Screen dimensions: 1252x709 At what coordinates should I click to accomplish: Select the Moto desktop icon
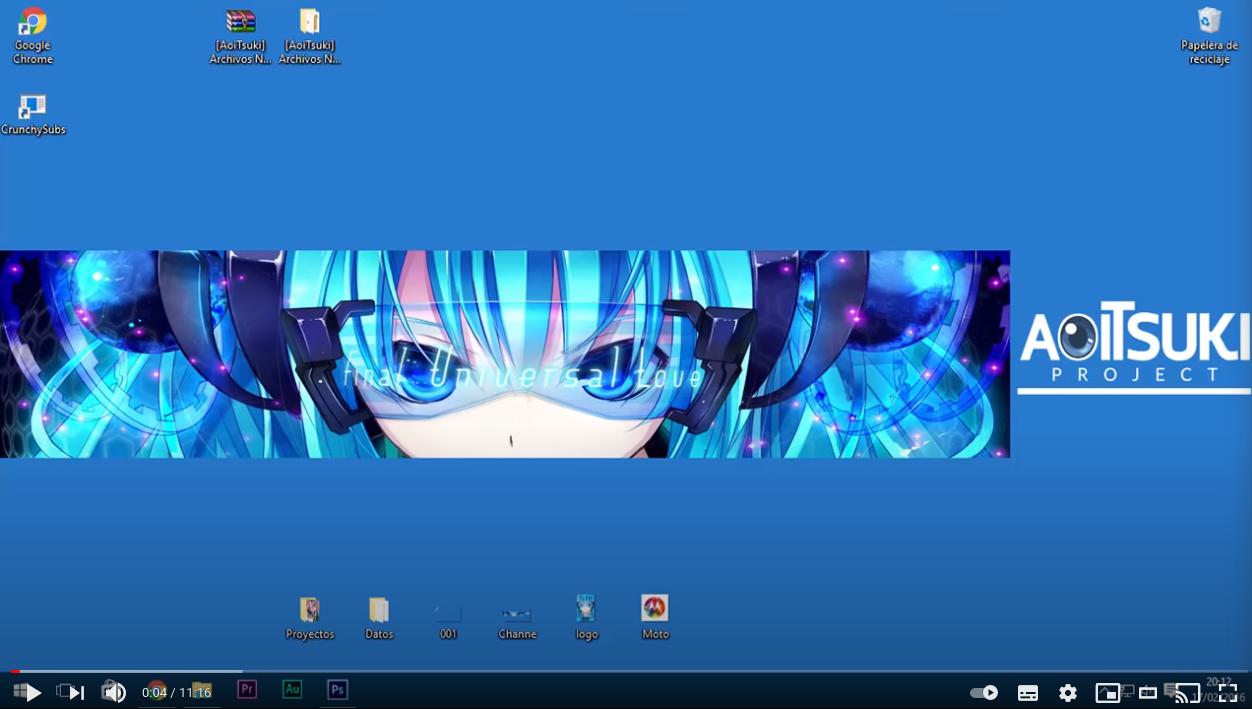point(655,618)
